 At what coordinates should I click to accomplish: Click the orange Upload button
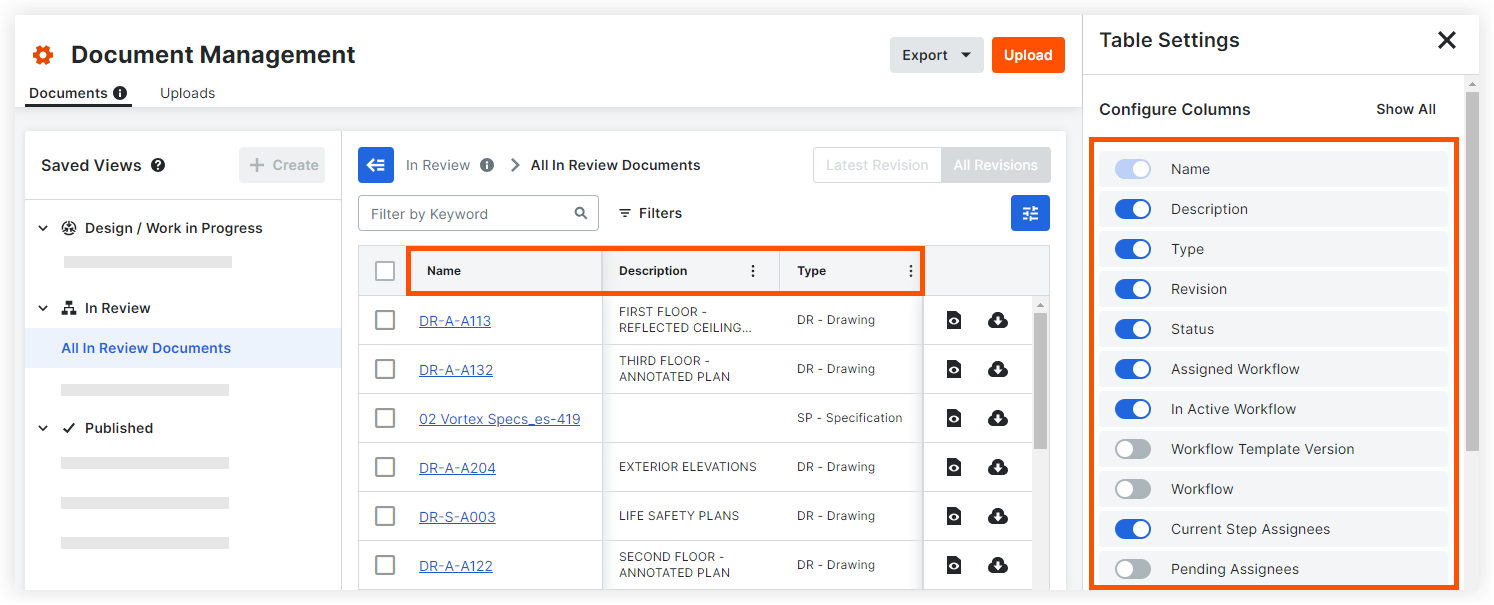(1028, 55)
